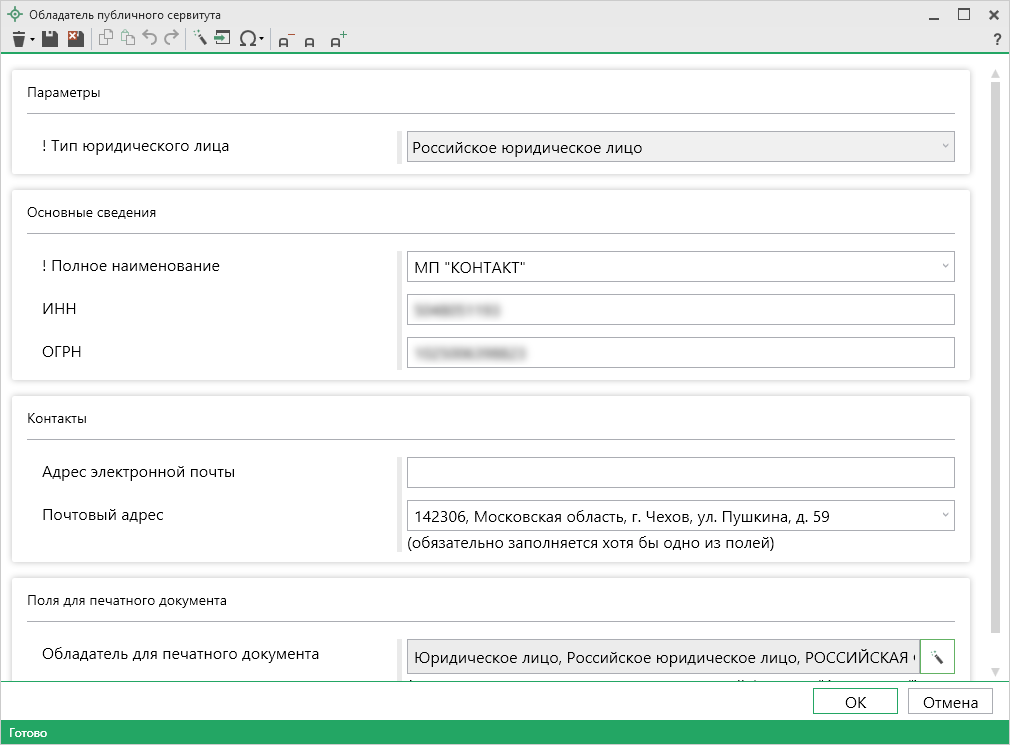Screen dimensions: 1010x745
Task: Open the Omega special symbols tool
Action: 248,39
